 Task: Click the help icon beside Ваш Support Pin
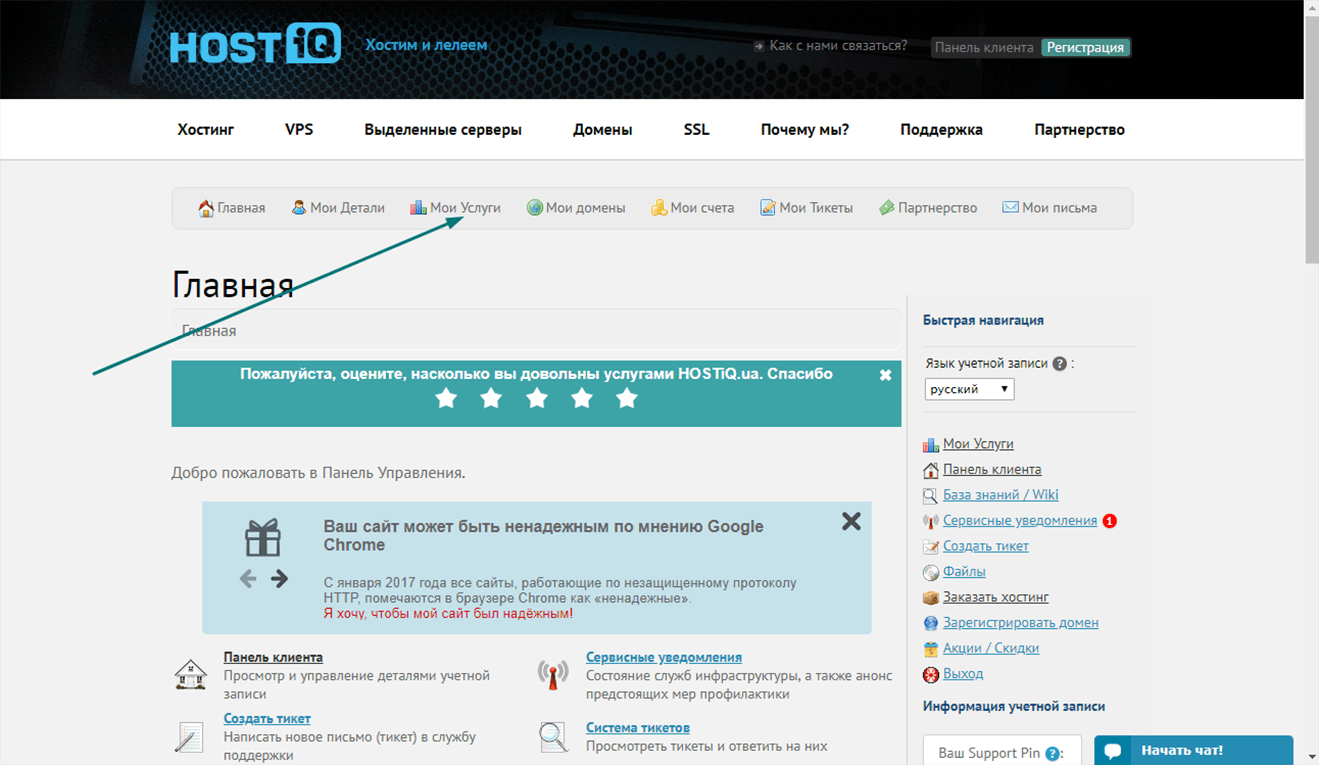pos(1052,754)
